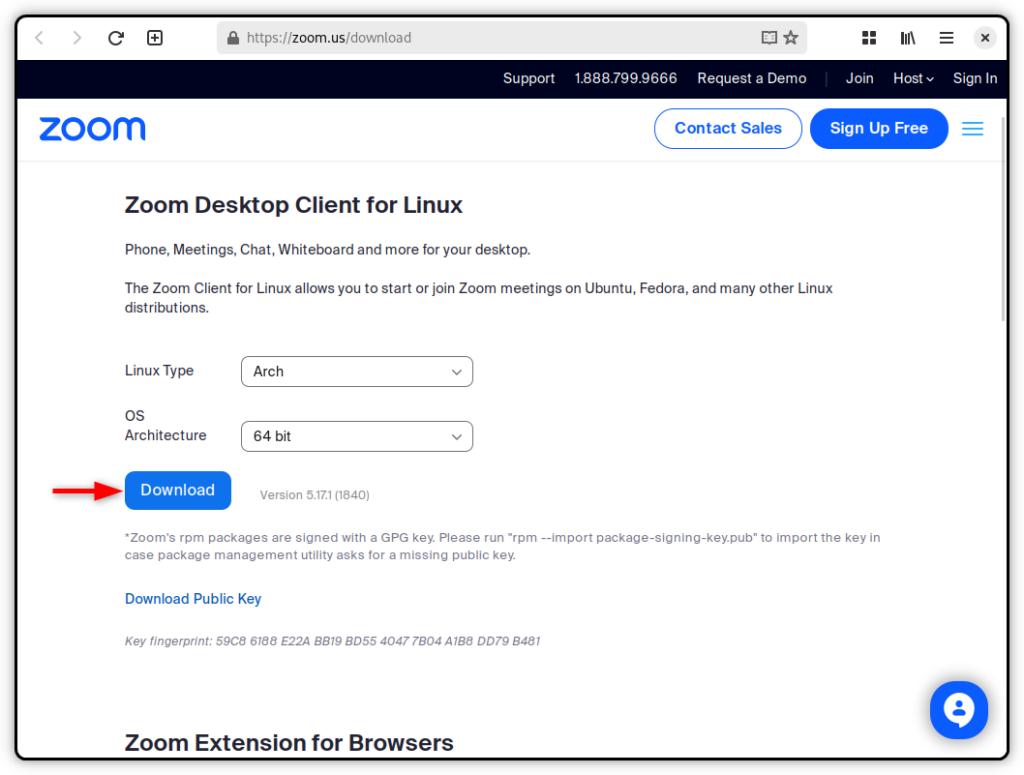Viewport: 1024px width, 775px height.
Task: Reload the current page
Action: click(x=116, y=38)
